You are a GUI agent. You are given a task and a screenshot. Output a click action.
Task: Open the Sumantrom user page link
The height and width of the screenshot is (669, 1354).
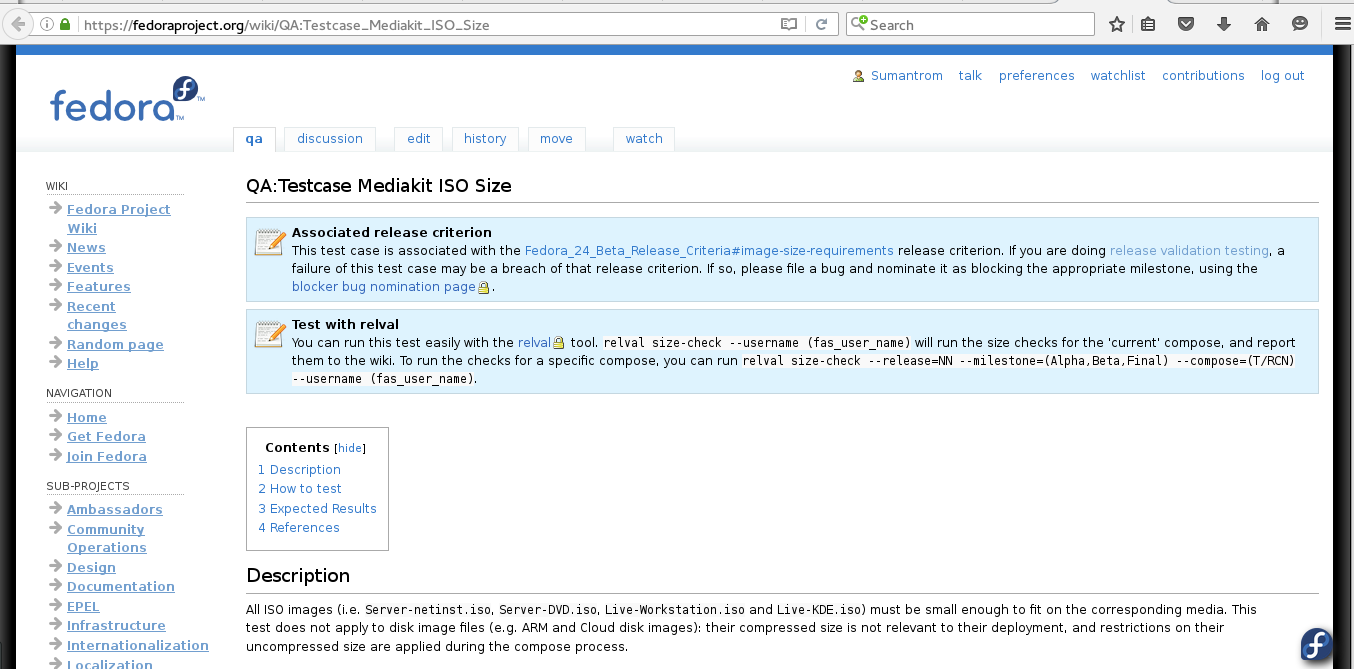coord(907,76)
